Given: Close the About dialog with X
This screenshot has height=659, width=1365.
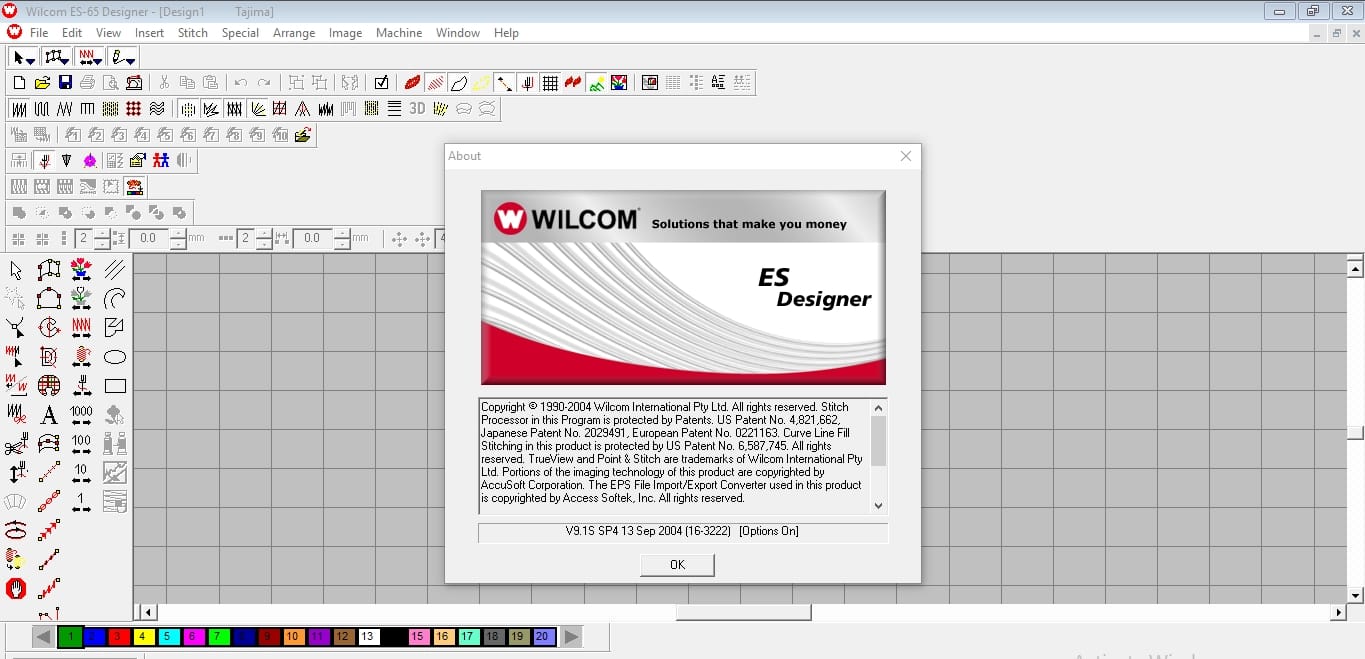Looking at the screenshot, I should tap(906, 156).
